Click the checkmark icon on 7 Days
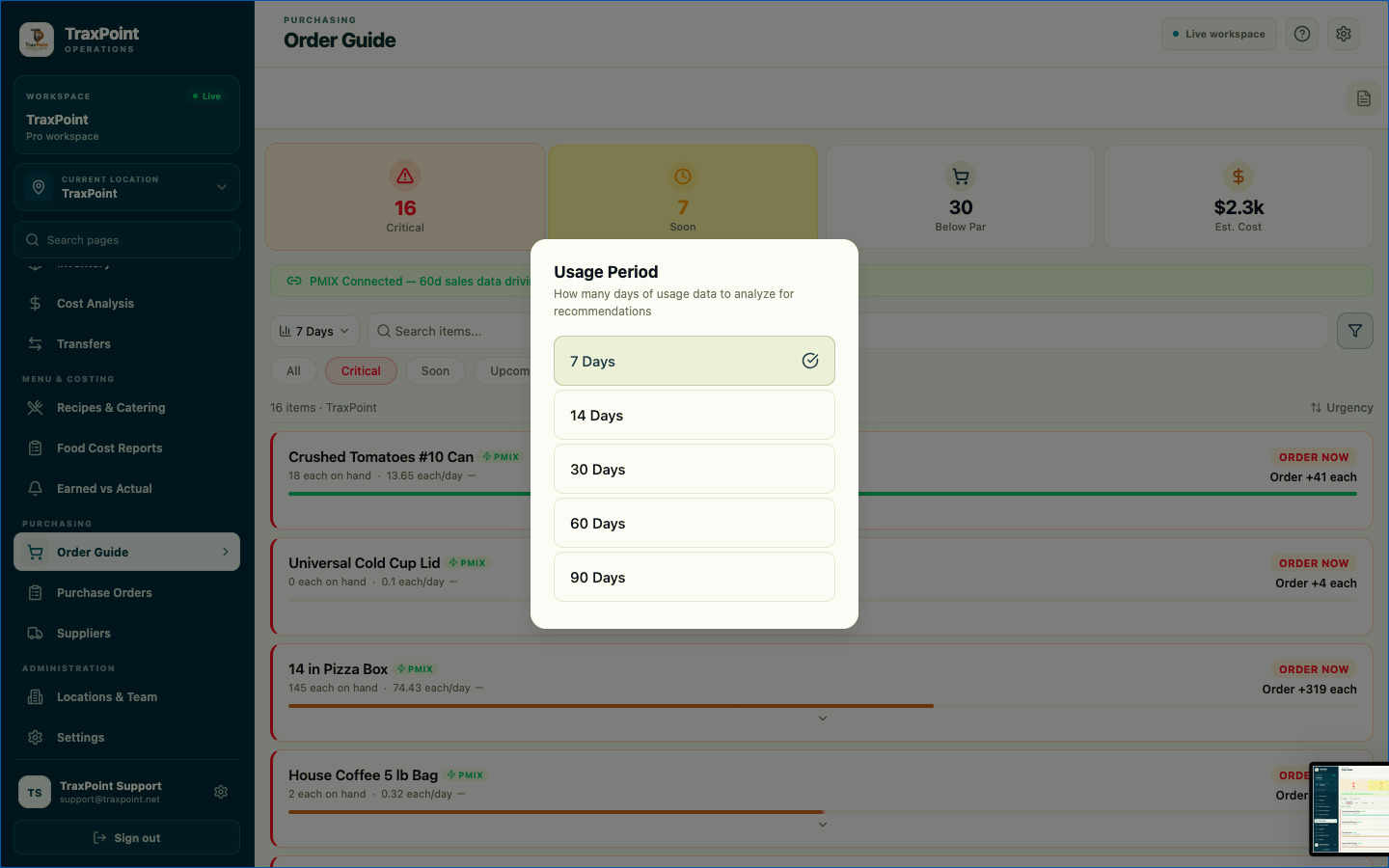 point(810,361)
